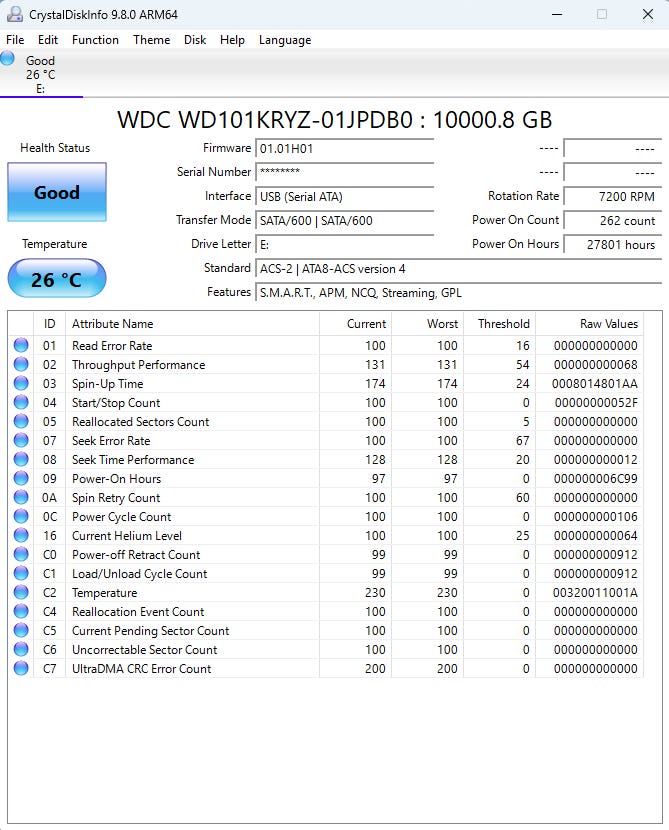
Task: Click the Standard field ACS-2
Action: point(458,268)
